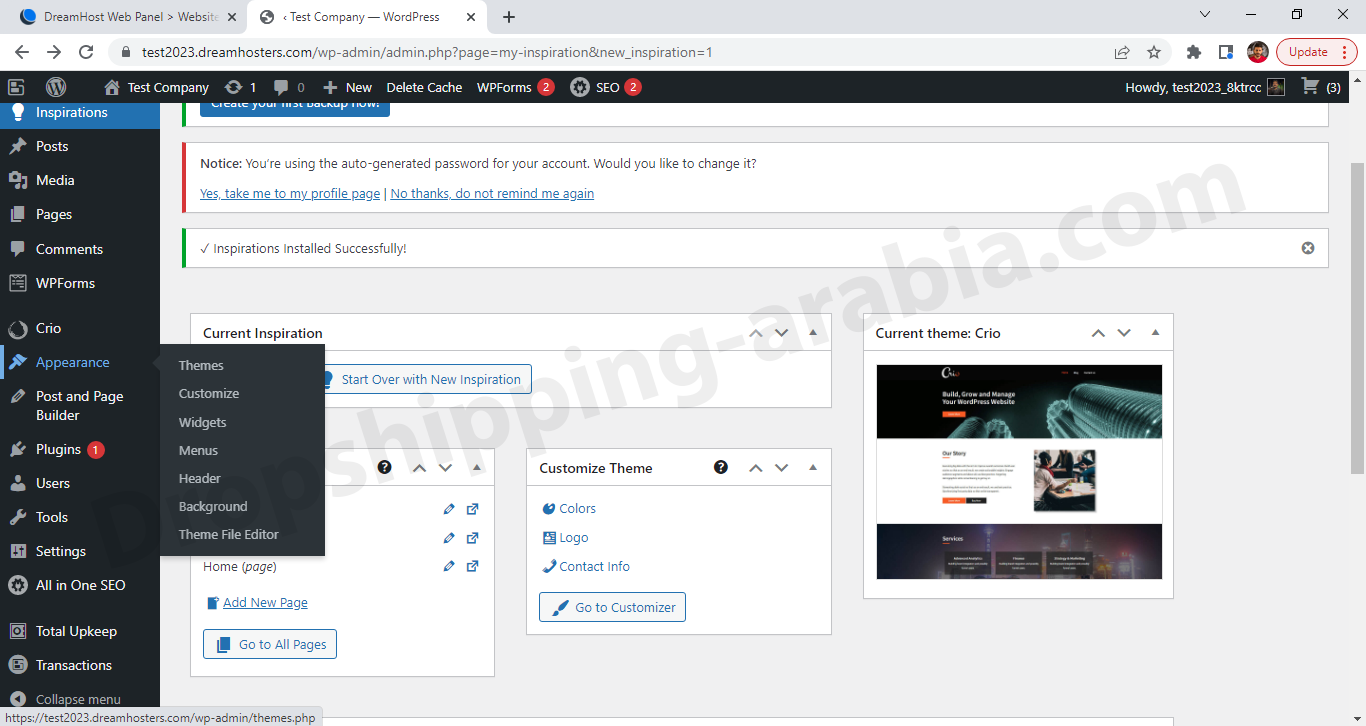Image resolution: width=1366 pixels, height=726 pixels.
Task: Click the WordPress logo in admin bar
Action: point(56,87)
